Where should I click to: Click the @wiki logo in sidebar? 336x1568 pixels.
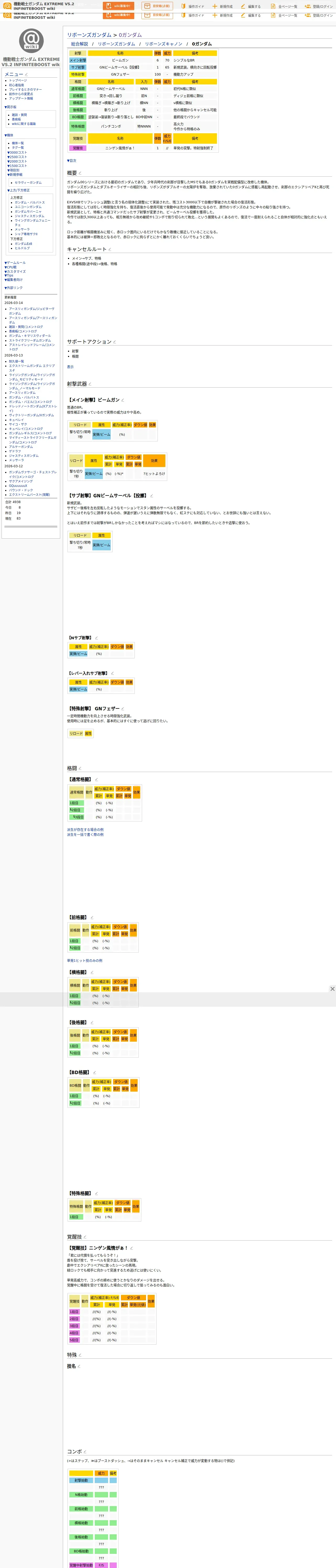tap(31, 40)
